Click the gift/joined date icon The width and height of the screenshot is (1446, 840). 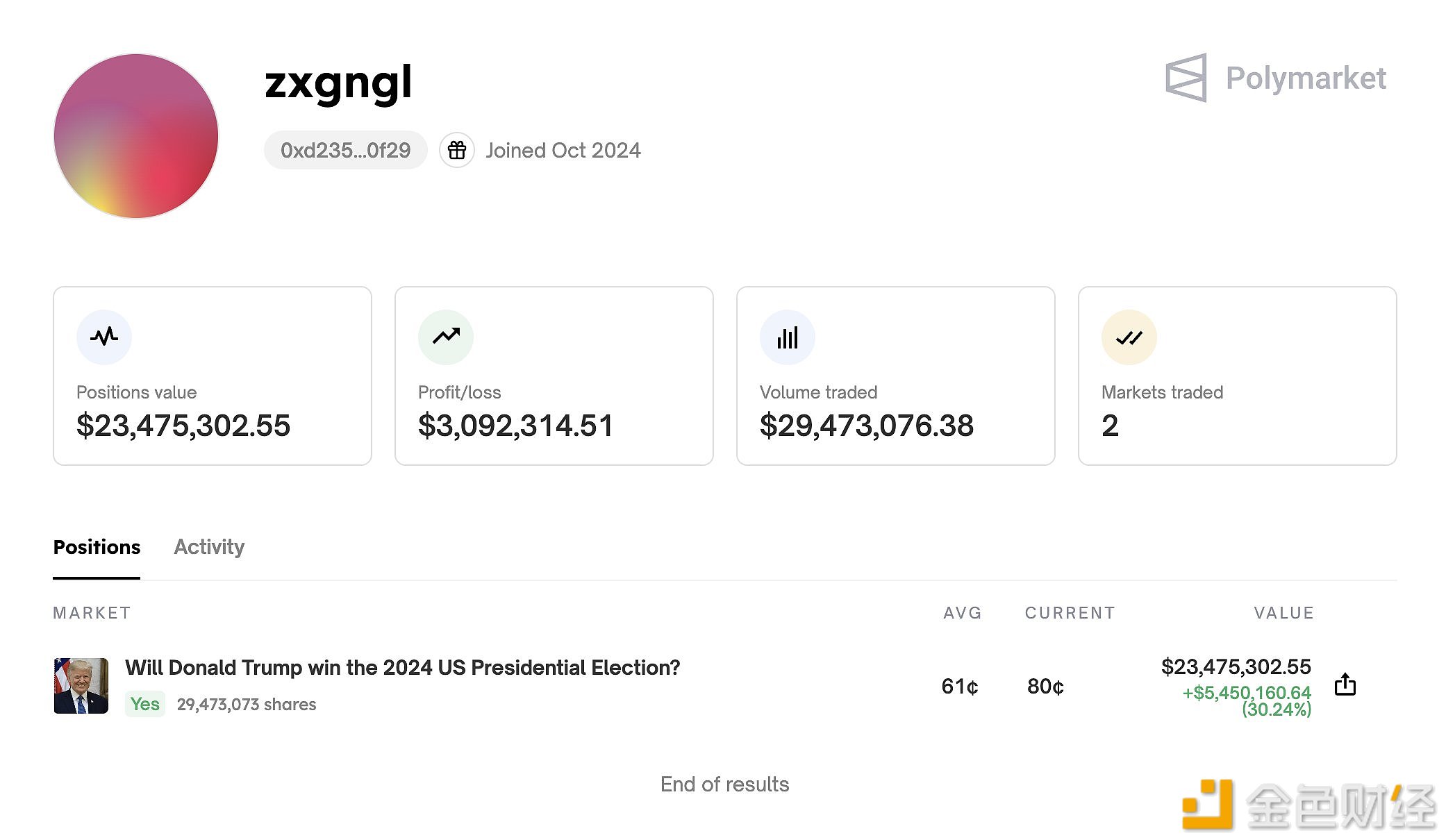[x=455, y=150]
